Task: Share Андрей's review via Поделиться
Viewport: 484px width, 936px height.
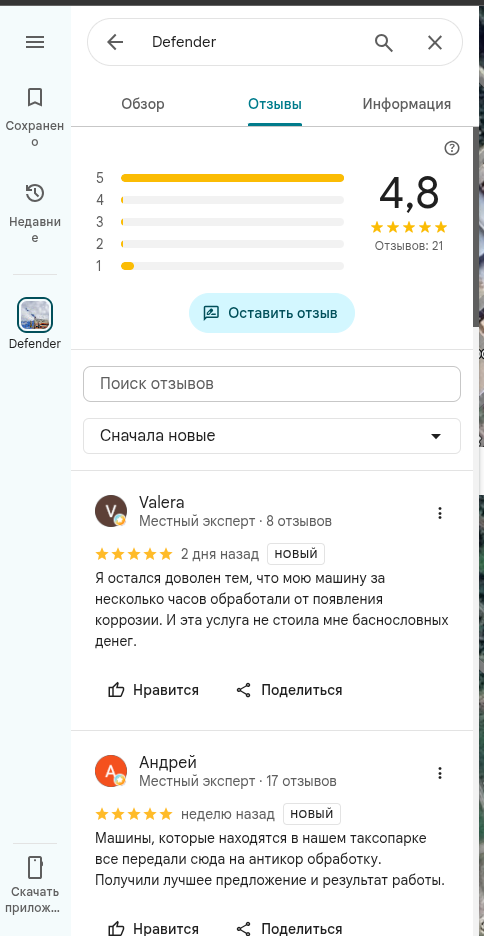Action: (x=289, y=929)
